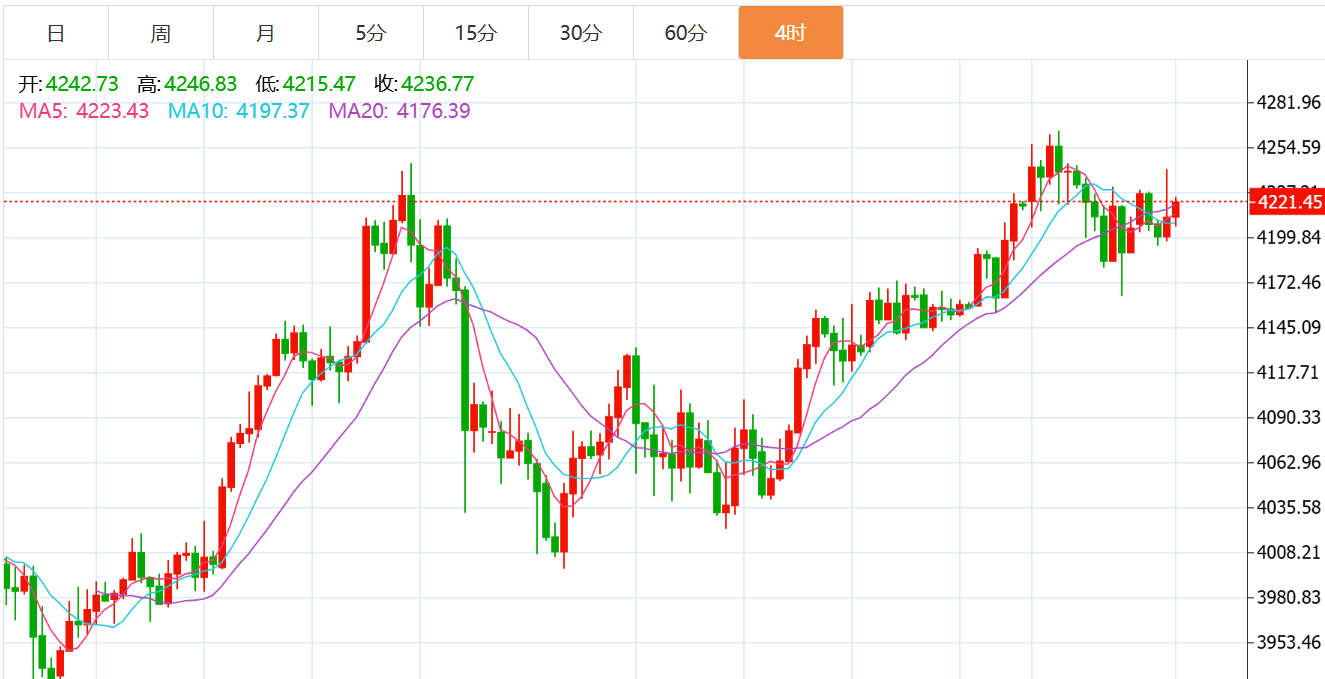Image resolution: width=1325 pixels, height=679 pixels.
Task: Switch to the 5分 interval tab
Action: pyautogui.click(x=370, y=33)
